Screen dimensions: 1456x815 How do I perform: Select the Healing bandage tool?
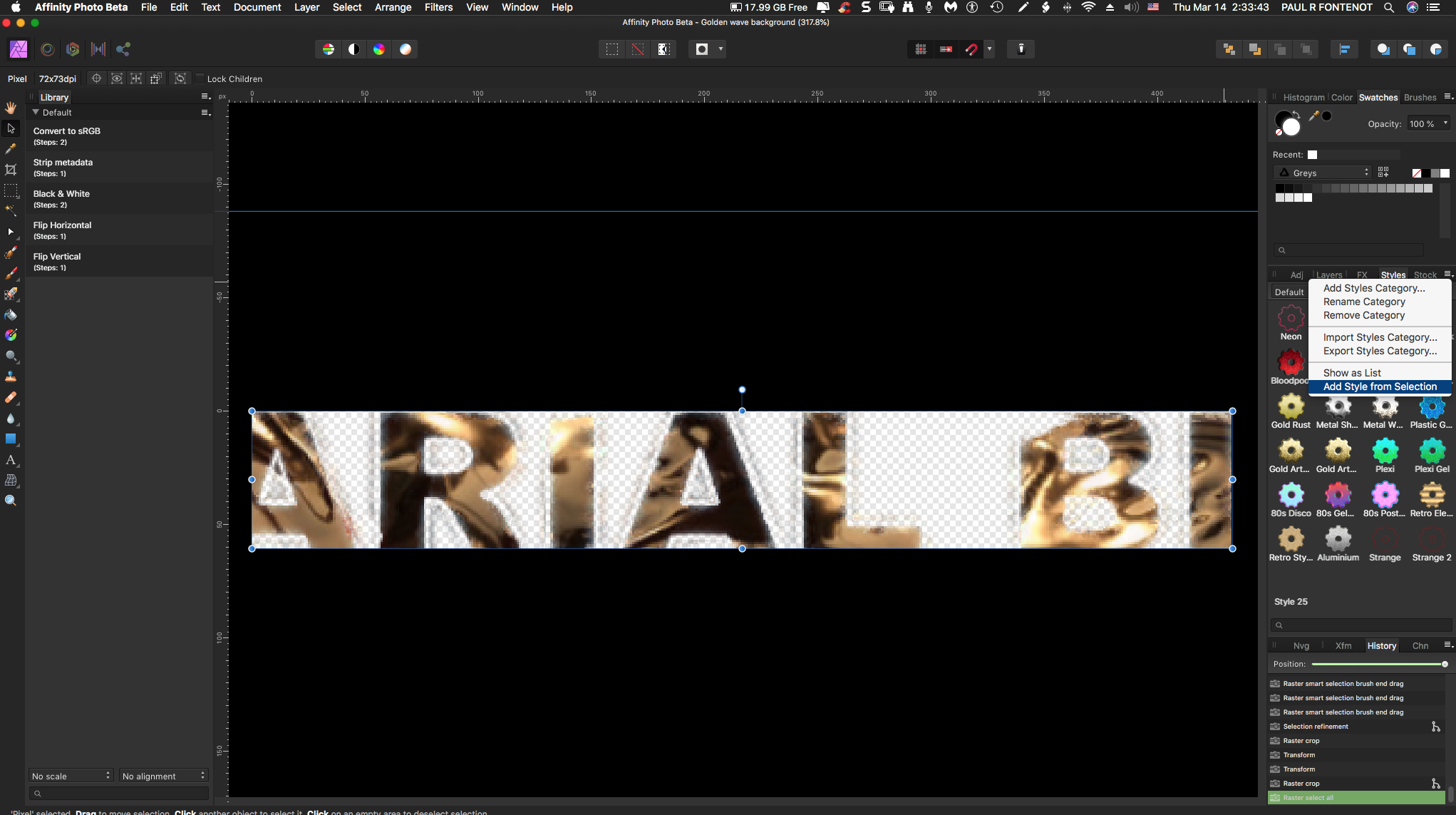tap(11, 397)
